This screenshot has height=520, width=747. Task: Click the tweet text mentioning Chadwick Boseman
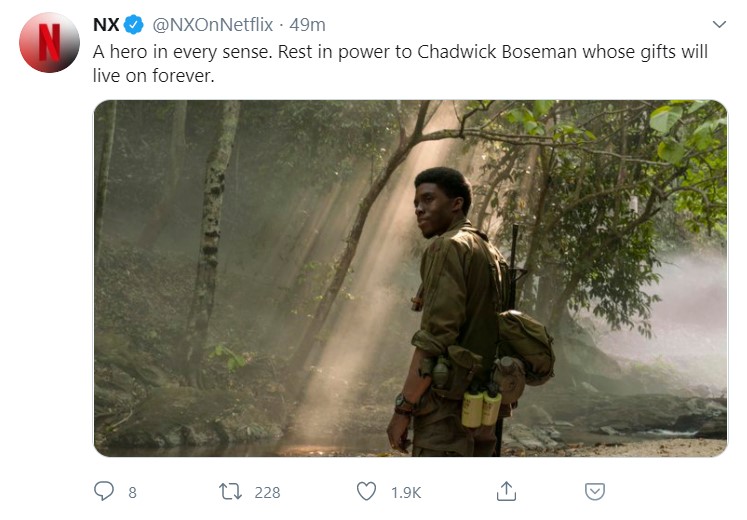[400, 63]
